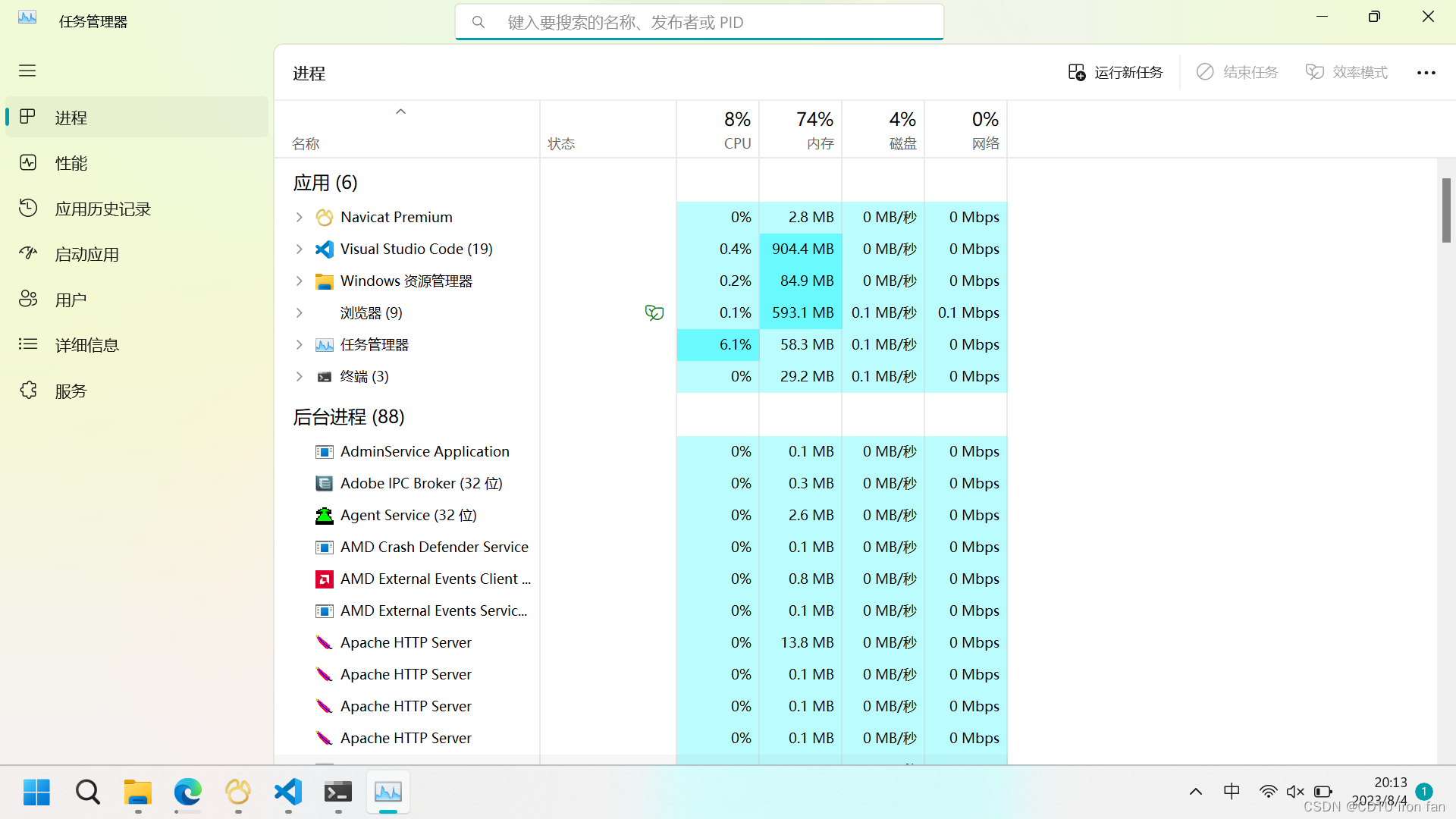Expand the 终端 (3) group
Viewport: 1456px width, 819px height.
299,377
